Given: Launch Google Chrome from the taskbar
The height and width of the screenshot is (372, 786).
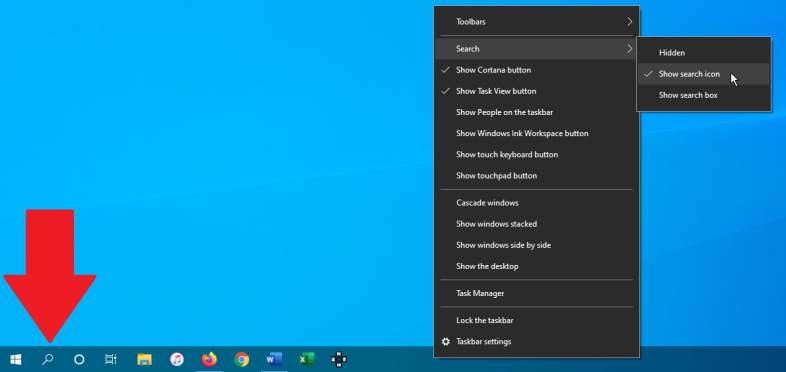Looking at the screenshot, I should coord(242,359).
